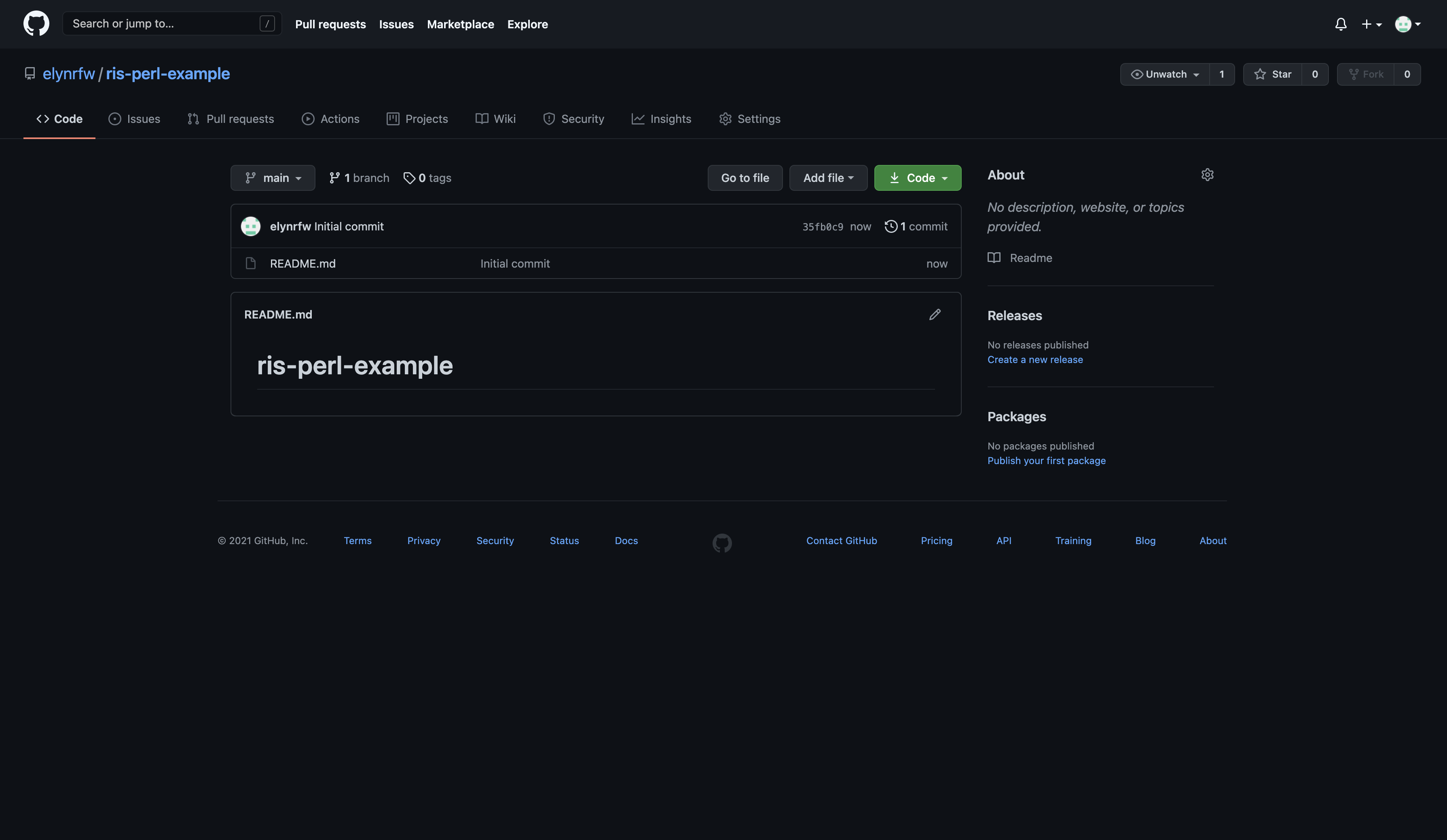The width and height of the screenshot is (1447, 840).
Task: Switch to the repository Pull requests tab
Action: [231, 119]
